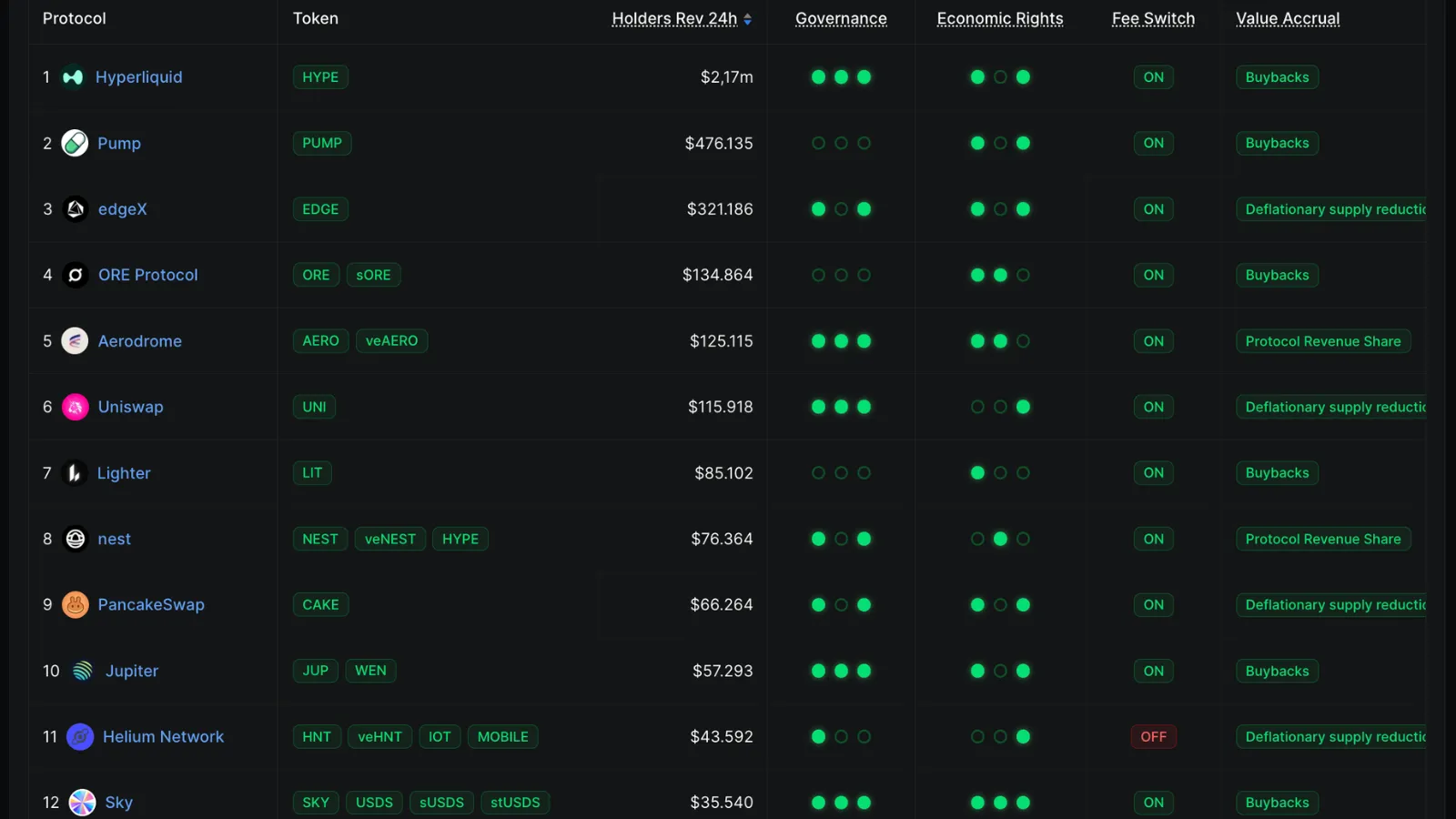Click the PUMP token tag
This screenshot has width=1456, height=819.
(x=322, y=143)
